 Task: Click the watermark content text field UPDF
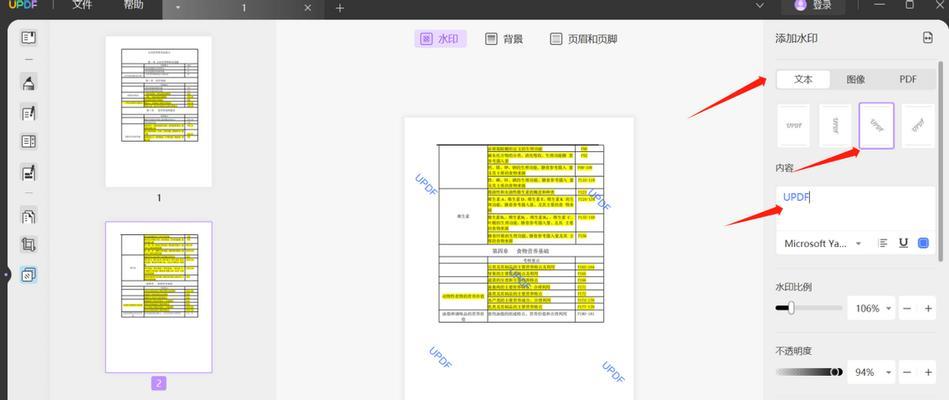tap(855, 208)
